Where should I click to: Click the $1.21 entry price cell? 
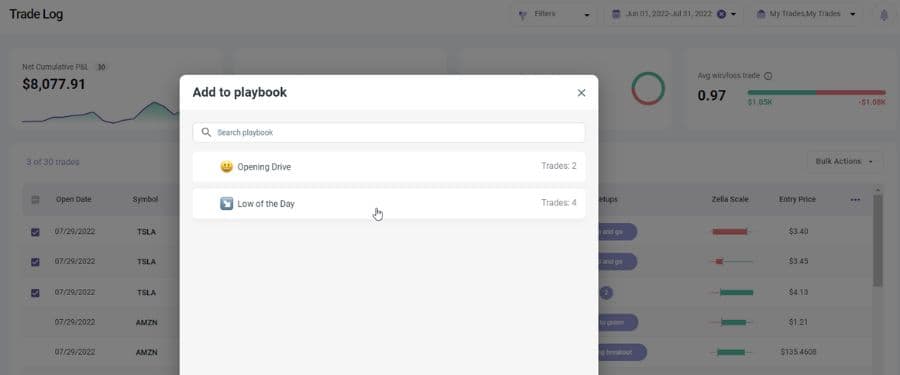pyautogui.click(x=798, y=322)
